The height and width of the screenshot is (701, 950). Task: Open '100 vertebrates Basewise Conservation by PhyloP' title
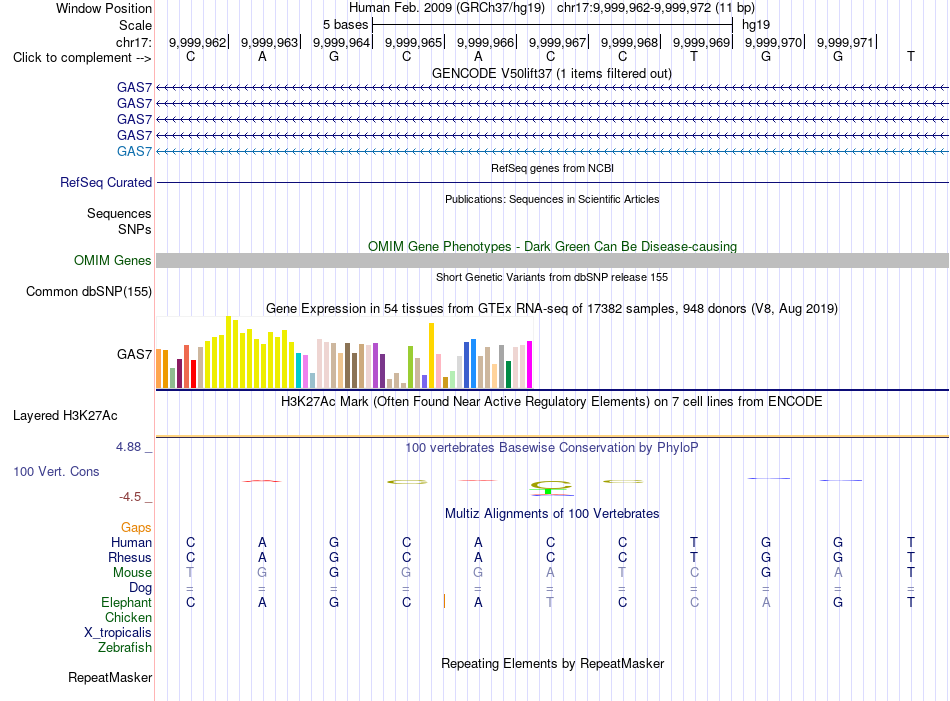pyautogui.click(x=552, y=448)
